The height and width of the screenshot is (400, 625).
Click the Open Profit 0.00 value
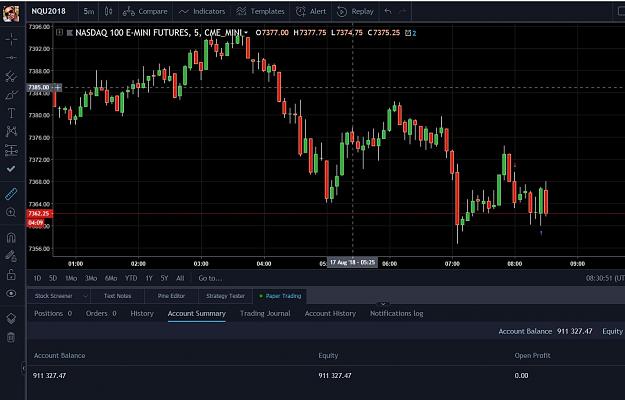point(521,375)
